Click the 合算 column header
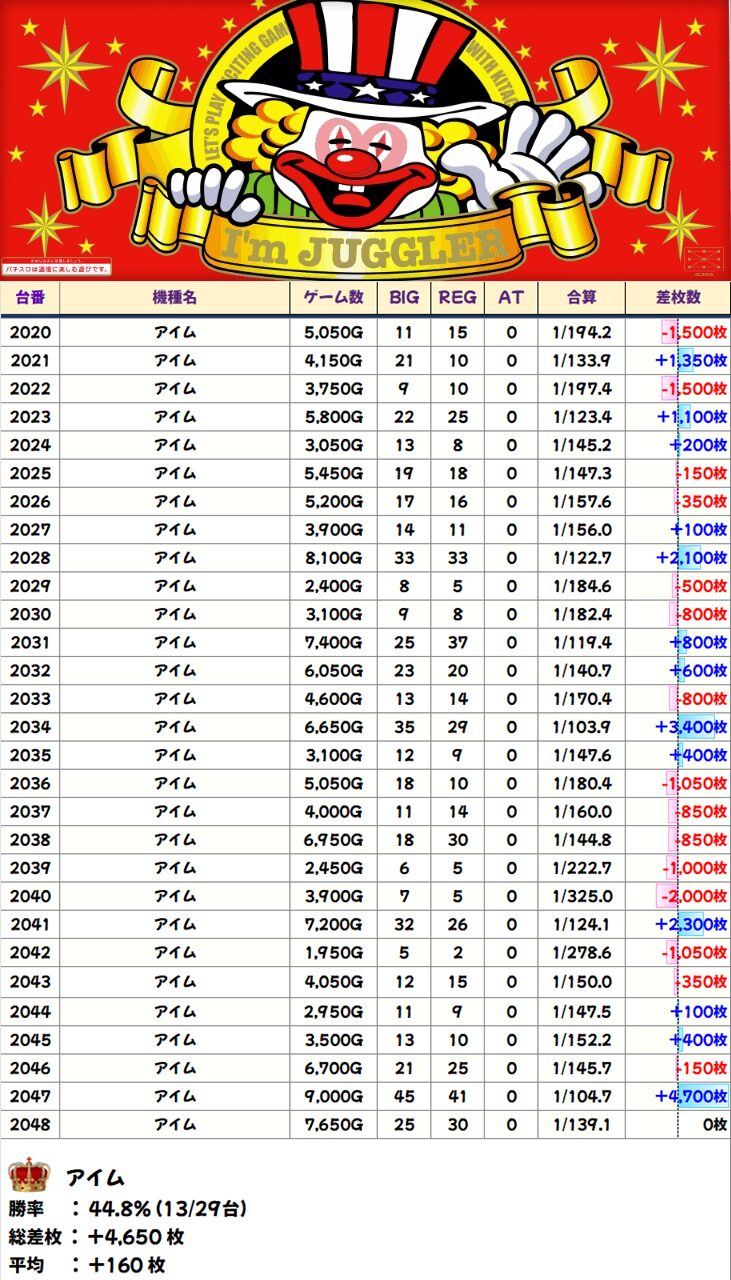Viewport: 731px width, 1280px height. pos(581,298)
